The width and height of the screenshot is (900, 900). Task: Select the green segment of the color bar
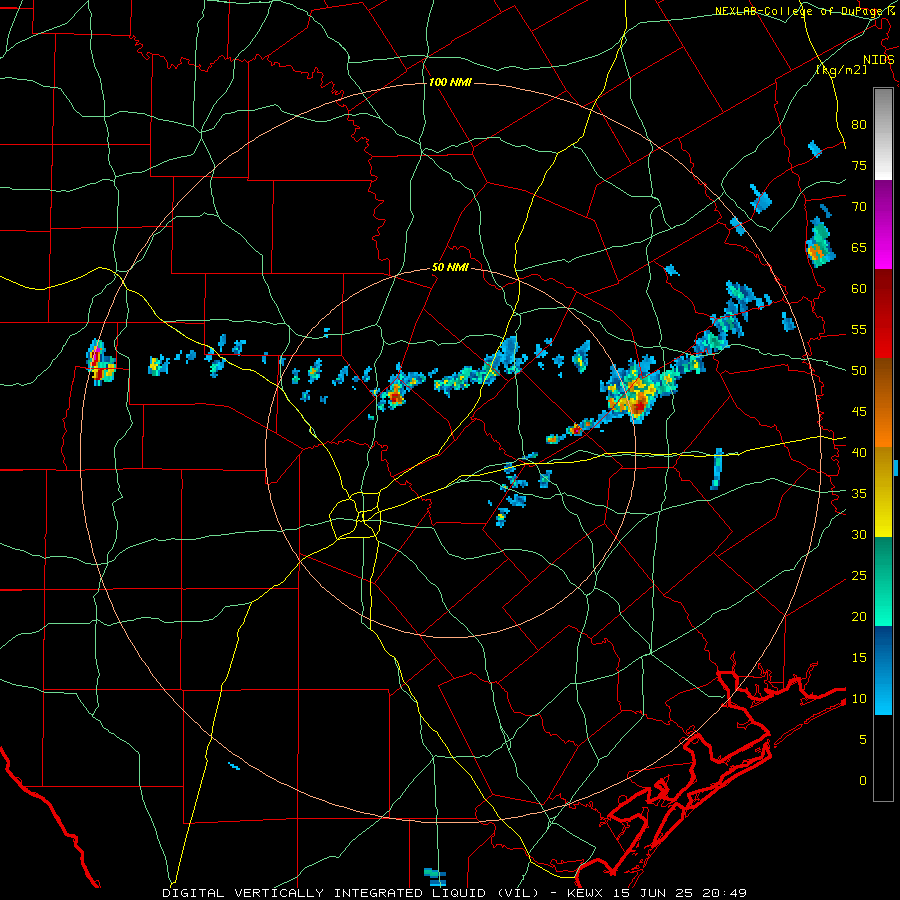pyautogui.click(x=883, y=581)
